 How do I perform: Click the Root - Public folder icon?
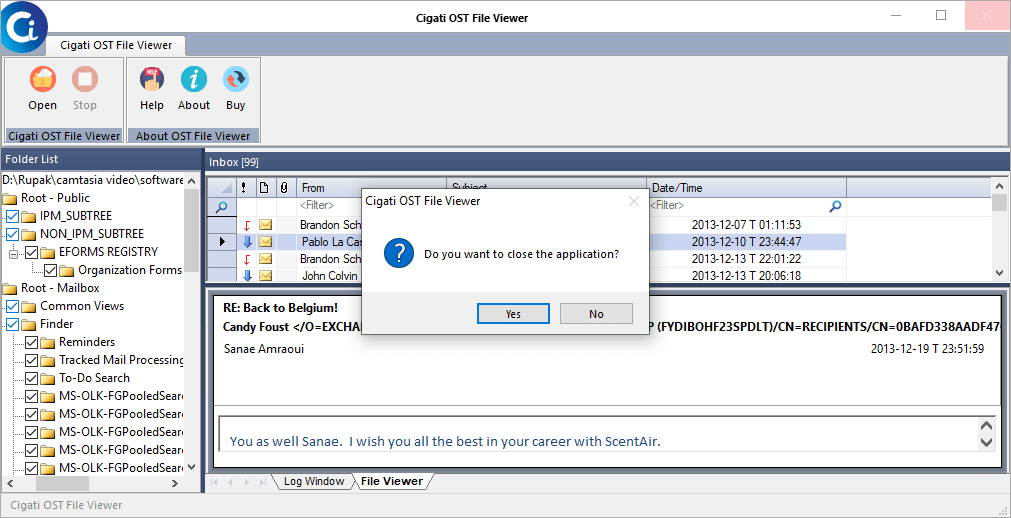point(10,198)
